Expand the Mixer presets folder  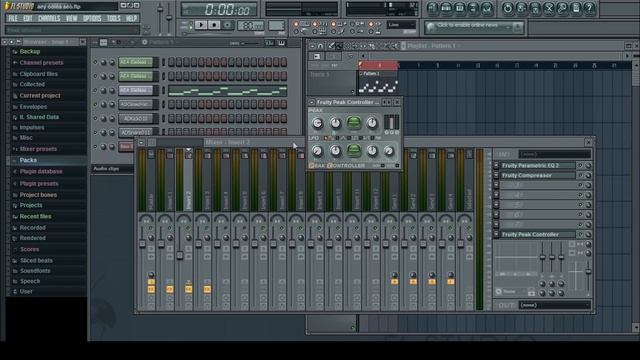tap(38, 149)
